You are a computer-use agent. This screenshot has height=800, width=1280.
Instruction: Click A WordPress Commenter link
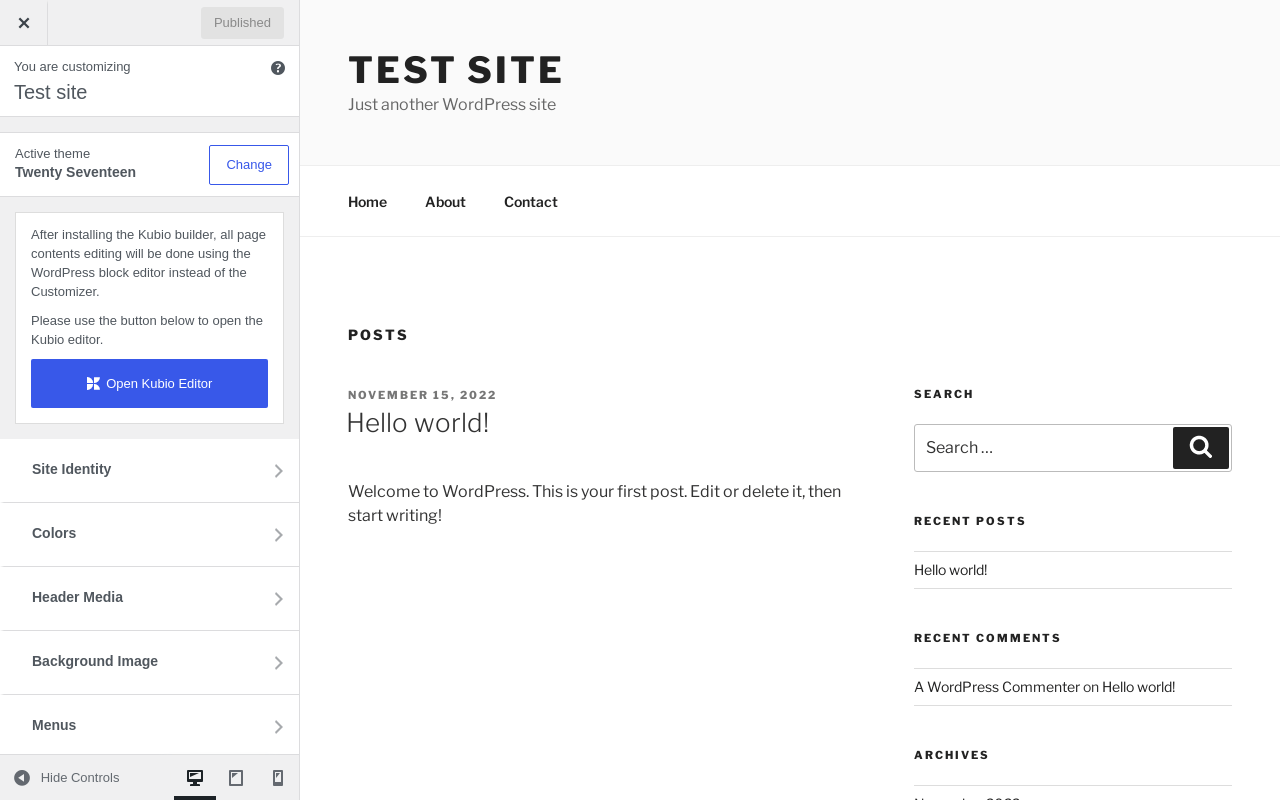click(997, 687)
